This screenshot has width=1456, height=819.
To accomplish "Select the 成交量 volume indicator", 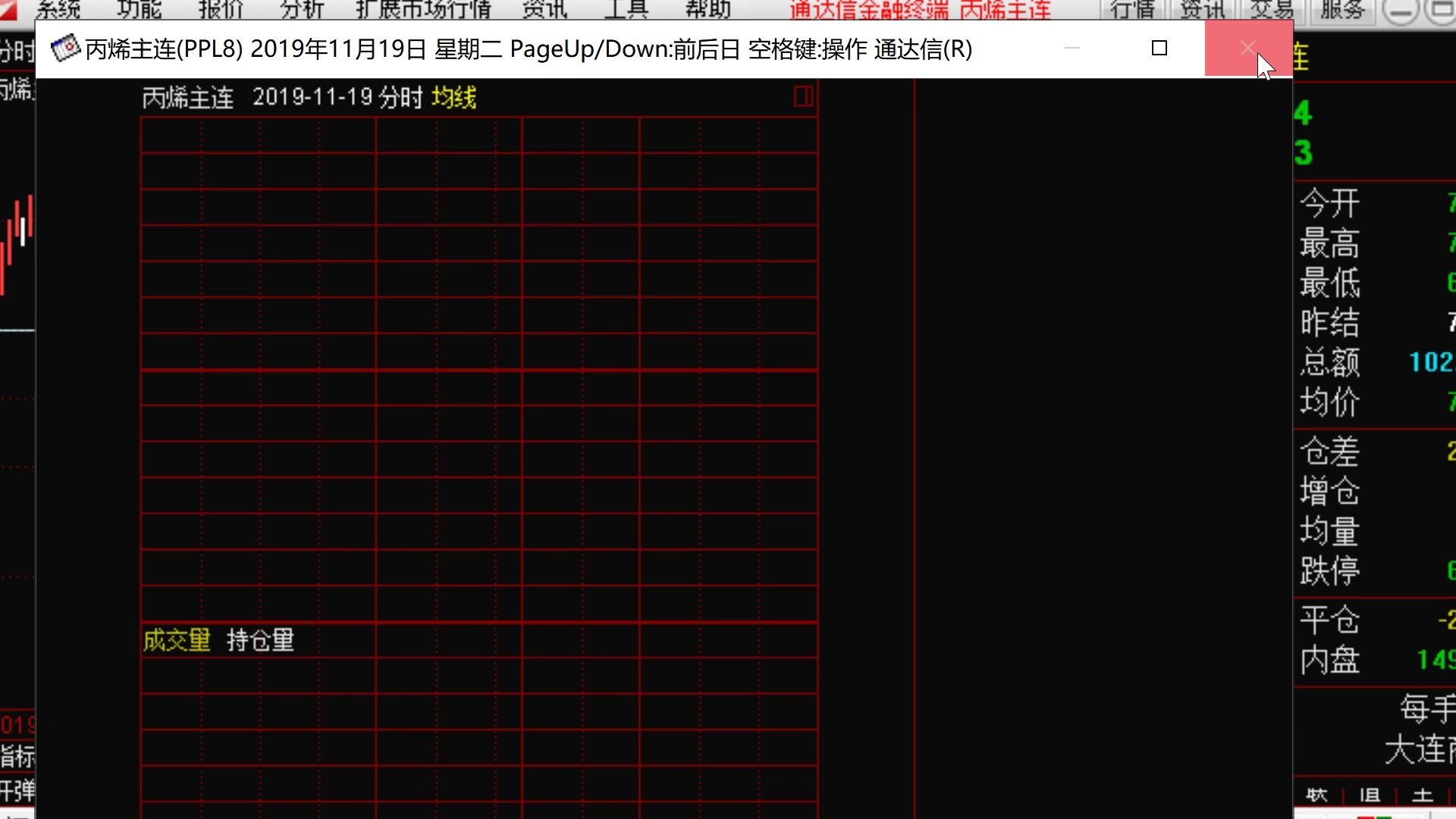I will pyautogui.click(x=177, y=640).
